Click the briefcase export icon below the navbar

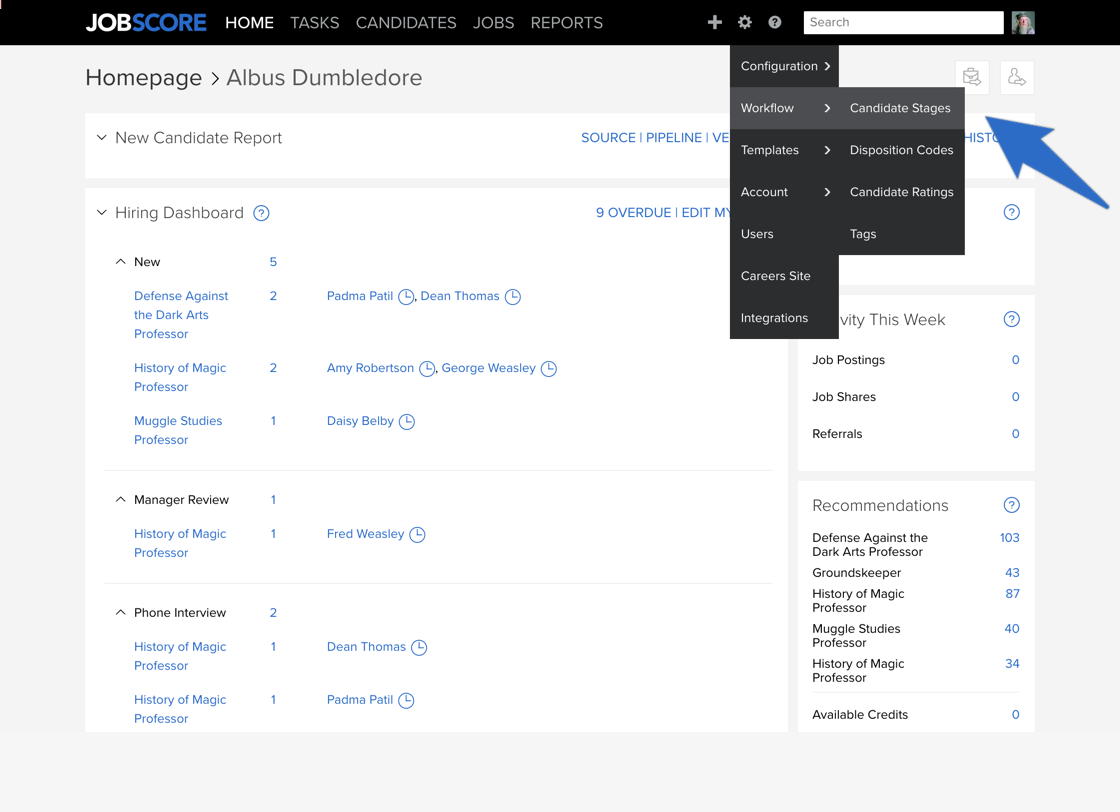[971, 77]
